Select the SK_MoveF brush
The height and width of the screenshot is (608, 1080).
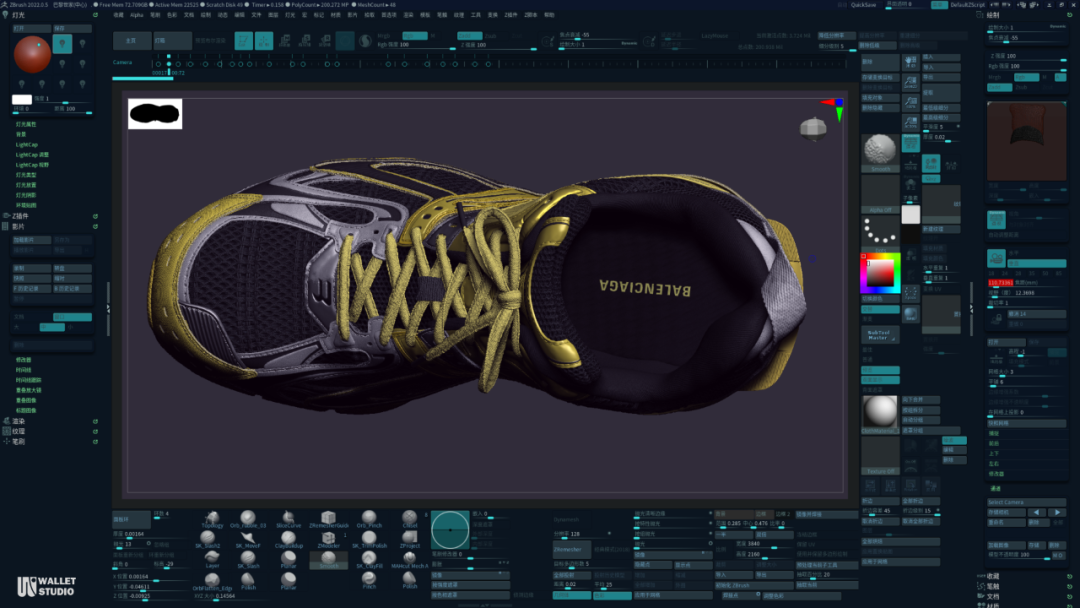coord(248,539)
